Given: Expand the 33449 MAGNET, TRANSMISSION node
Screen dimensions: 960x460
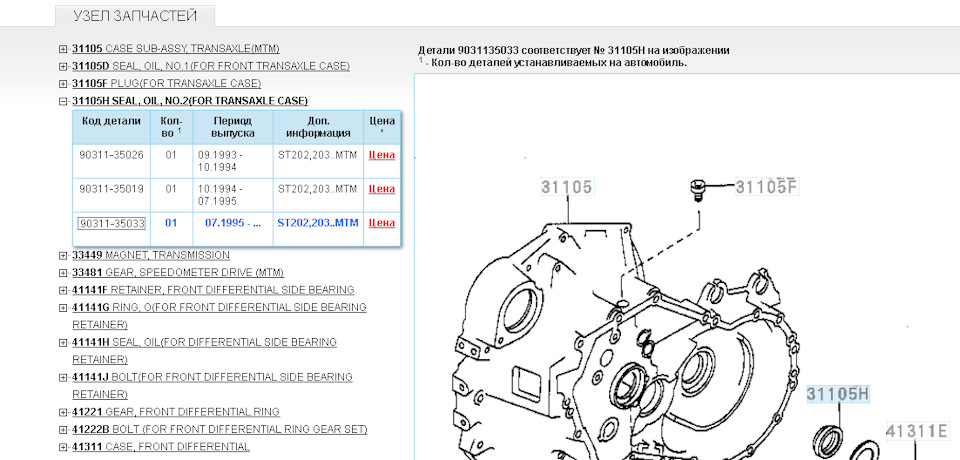Looking at the screenshot, I should coord(63,255).
